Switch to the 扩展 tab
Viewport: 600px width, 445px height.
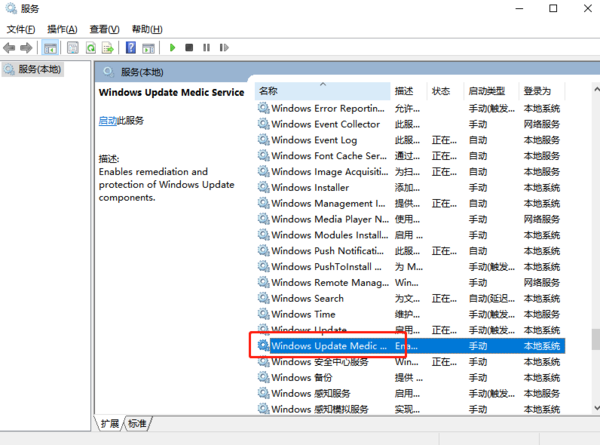tap(110, 424)
